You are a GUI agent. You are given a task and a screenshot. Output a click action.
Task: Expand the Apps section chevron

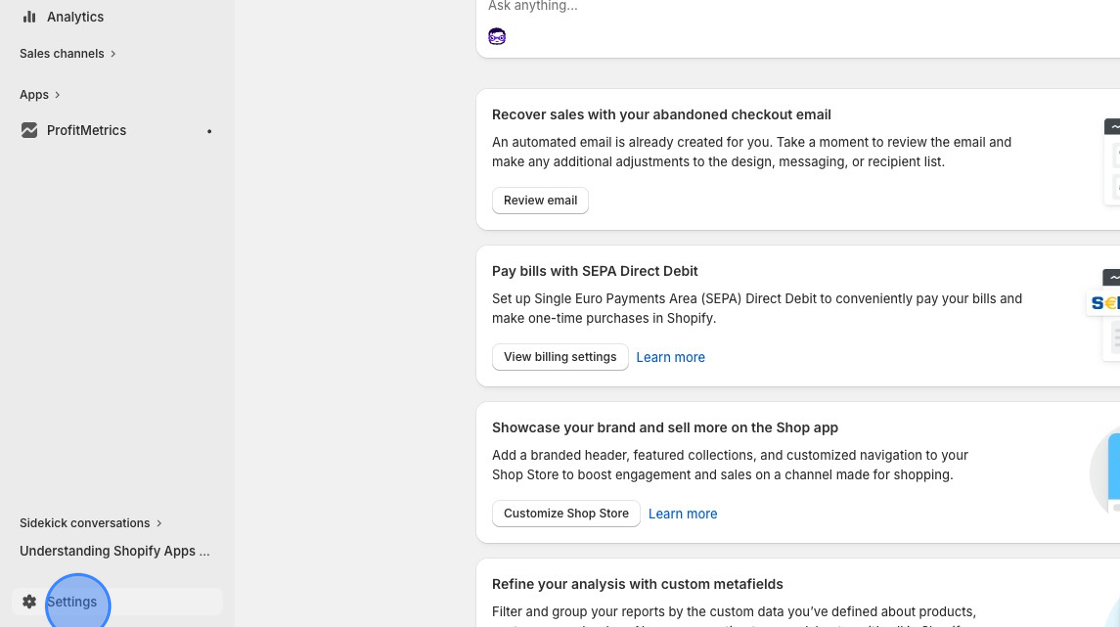(57, 95)
